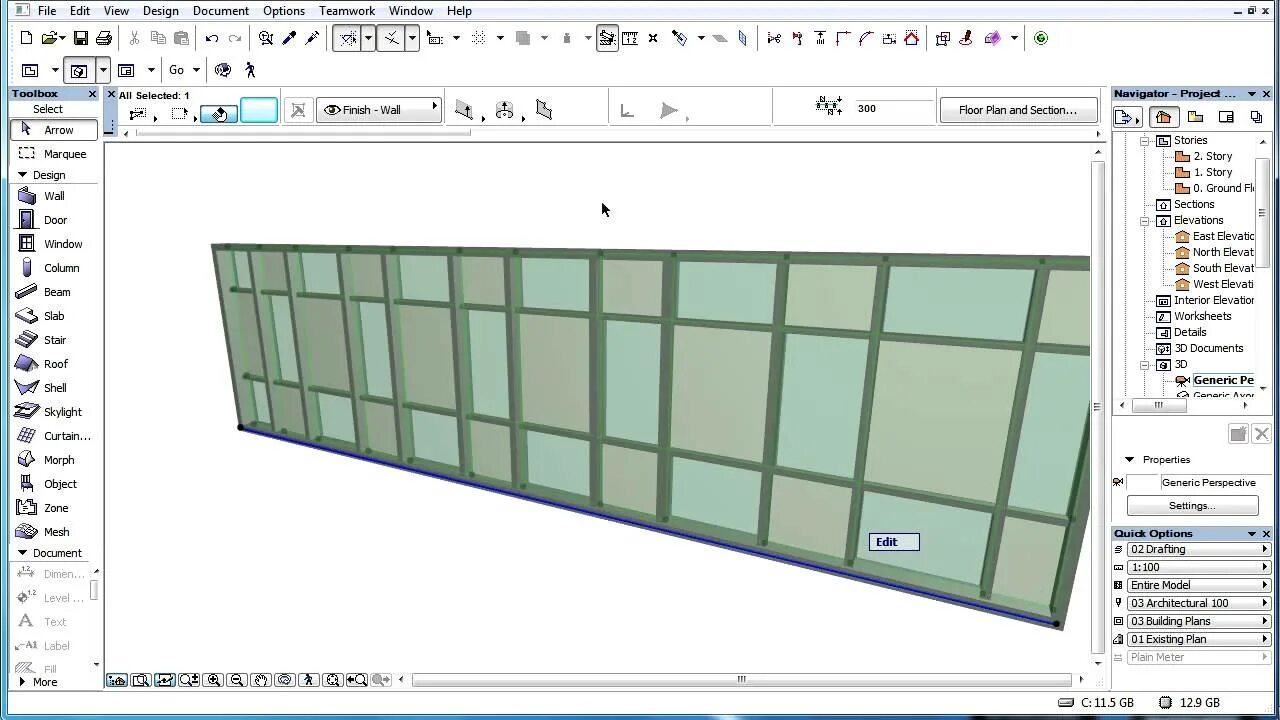Screen dimensions: 1280x720
Task: Select the Marquee tool
Action: [64, 154]
